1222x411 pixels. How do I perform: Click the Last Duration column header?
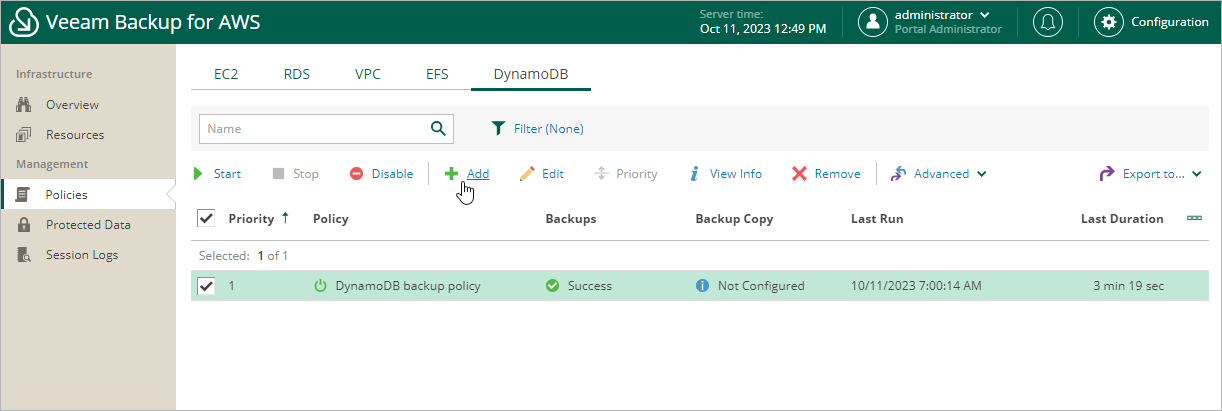click(1122, 218)
